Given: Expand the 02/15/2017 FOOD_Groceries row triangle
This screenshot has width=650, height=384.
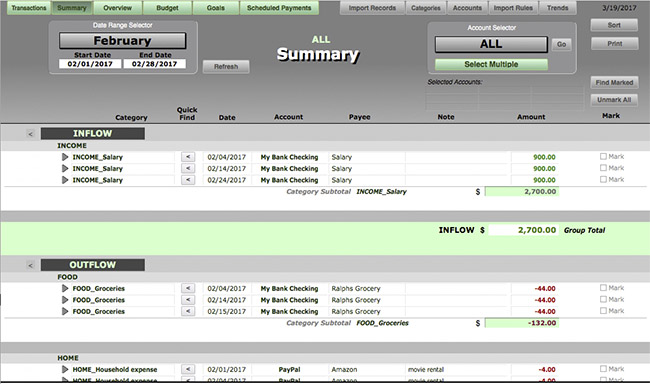Looking at the screenshot, I should click(65, 311).
